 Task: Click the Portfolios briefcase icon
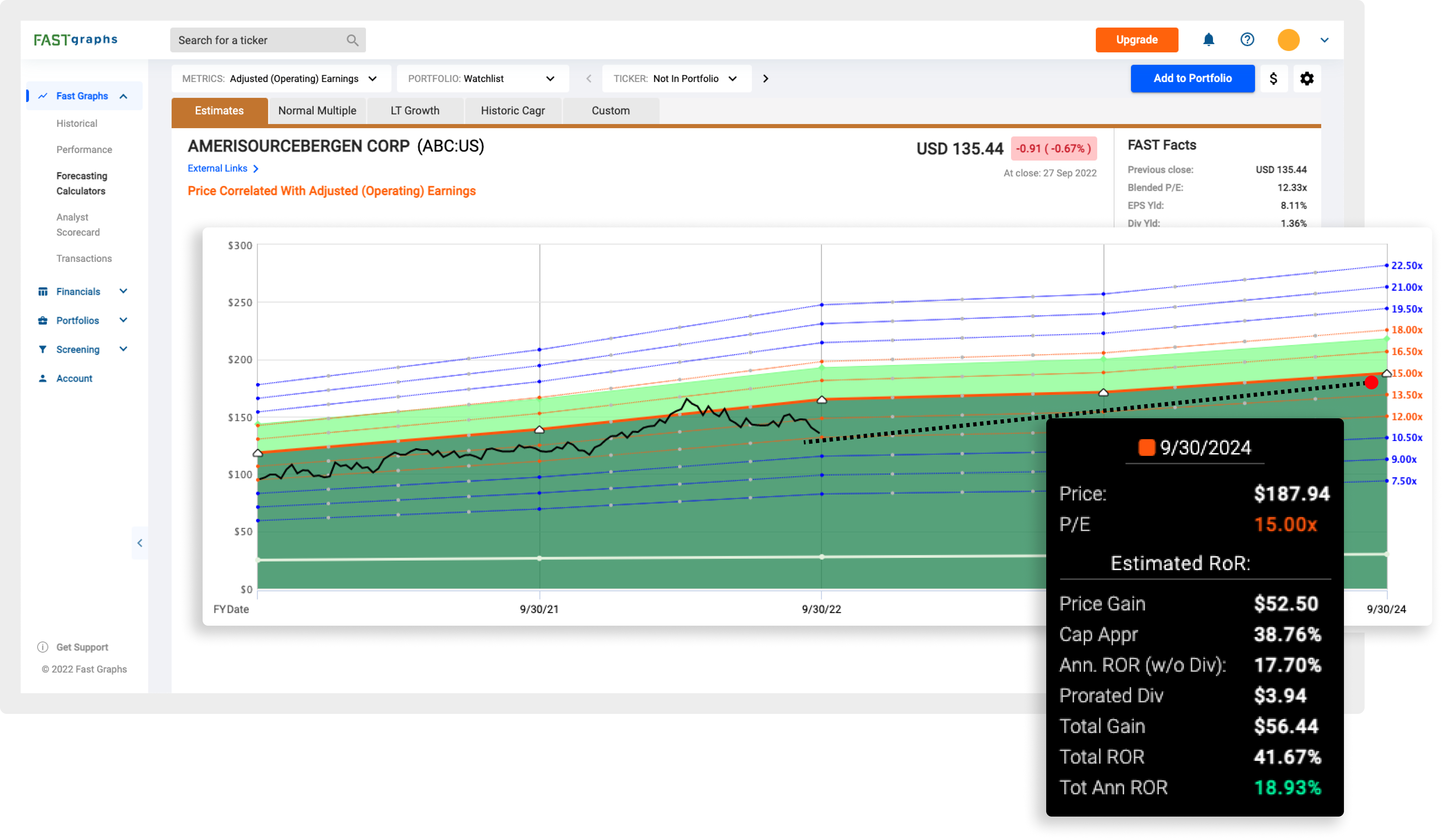(x=42, y=321)
